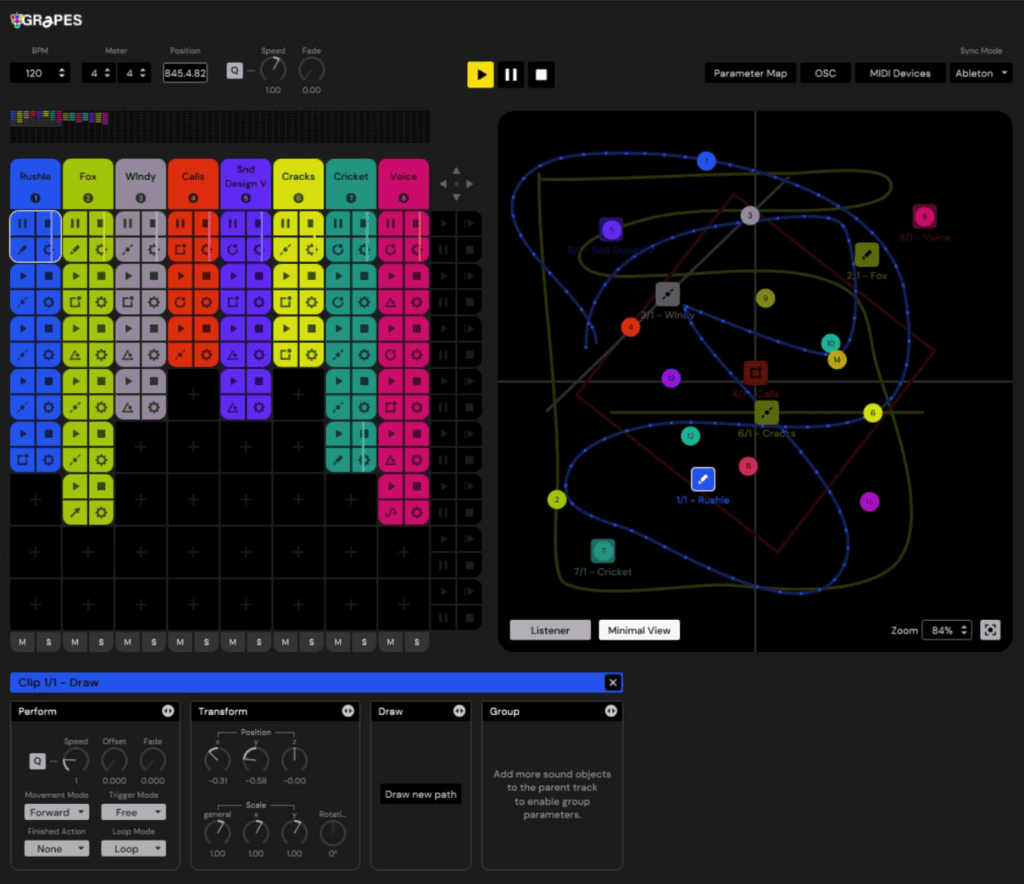Mute the Rushie track

pyautogui.click(x=23, y=642)
